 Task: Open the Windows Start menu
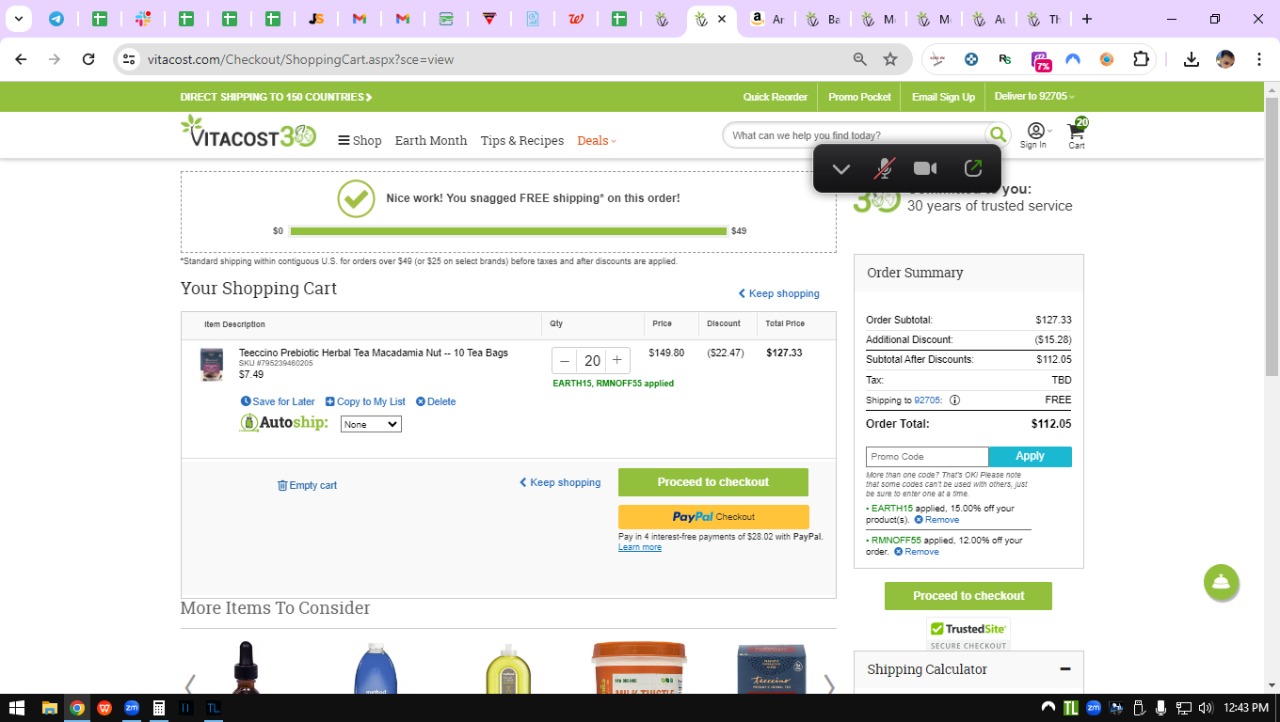[x=17, y=708]
